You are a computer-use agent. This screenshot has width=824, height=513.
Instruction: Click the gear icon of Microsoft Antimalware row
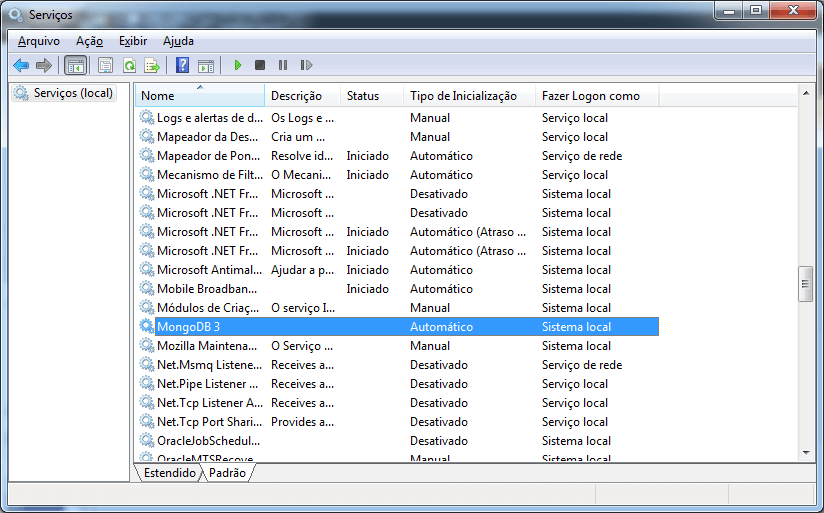point(146,270)
